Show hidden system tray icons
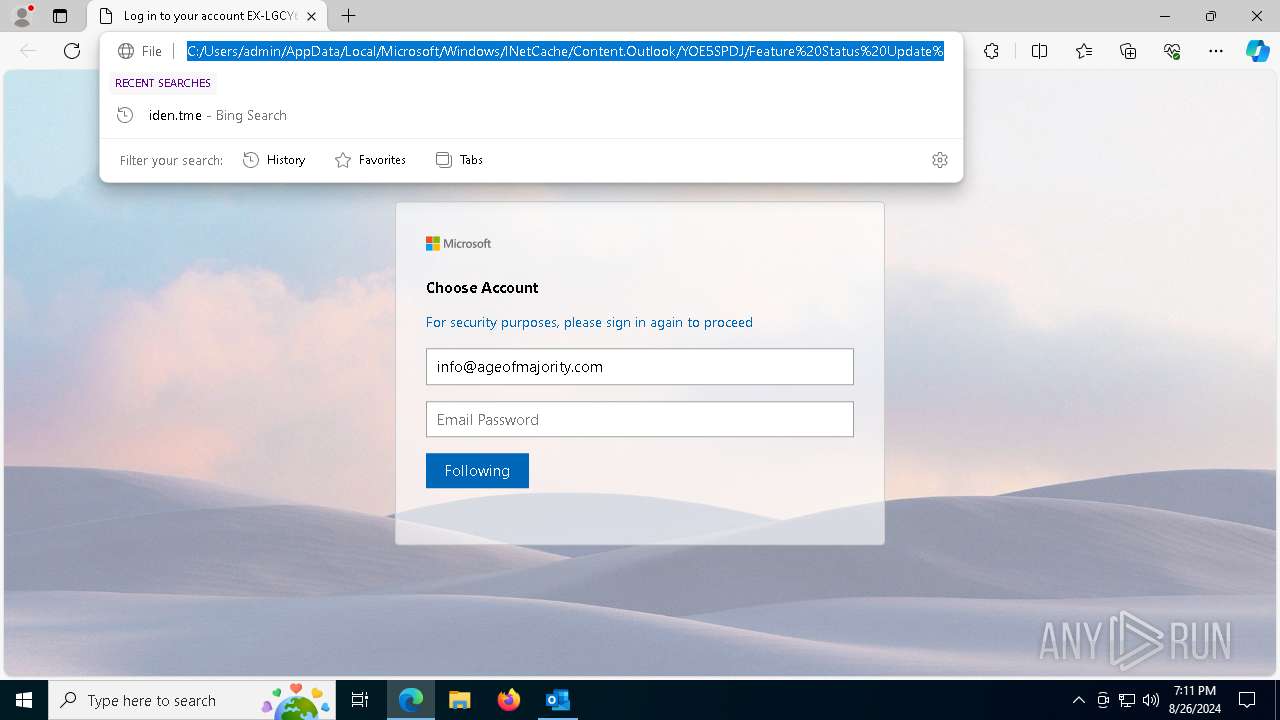 point(1078,700)
